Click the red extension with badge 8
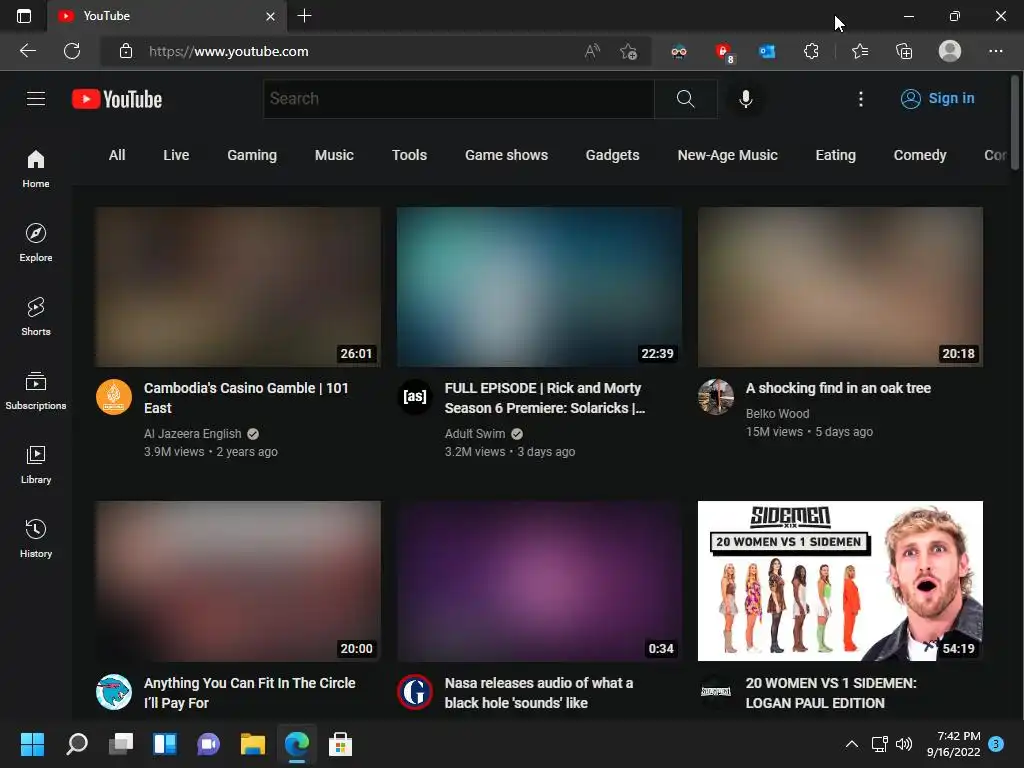 [x=724, y=52]
